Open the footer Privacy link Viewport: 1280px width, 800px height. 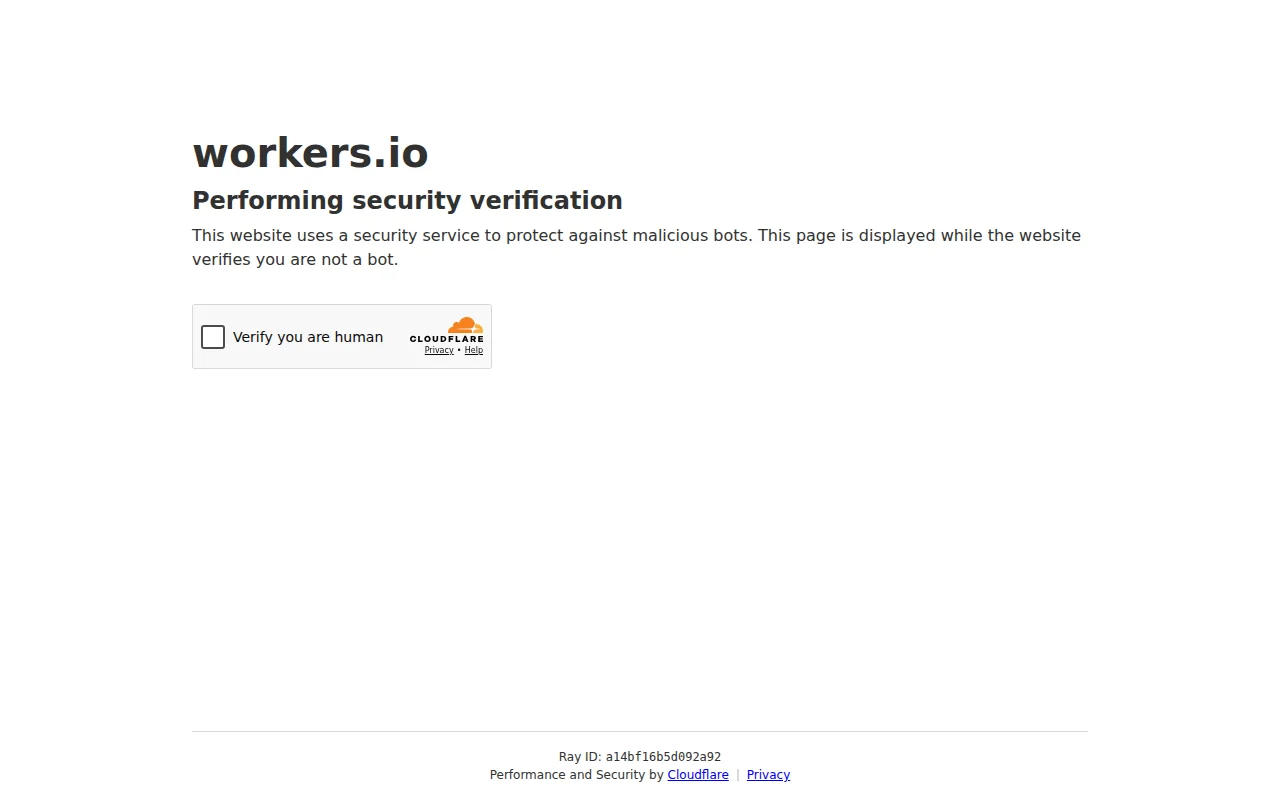tap(768, 775)
